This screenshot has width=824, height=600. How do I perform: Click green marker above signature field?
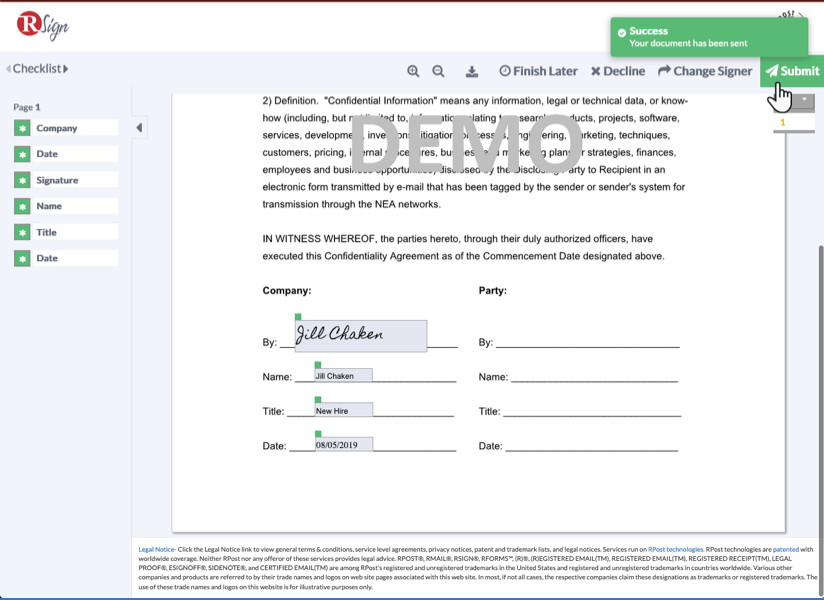[298, 317]
